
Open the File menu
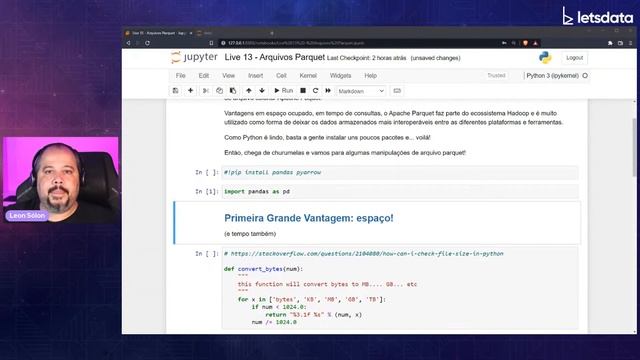click(180, 76)
